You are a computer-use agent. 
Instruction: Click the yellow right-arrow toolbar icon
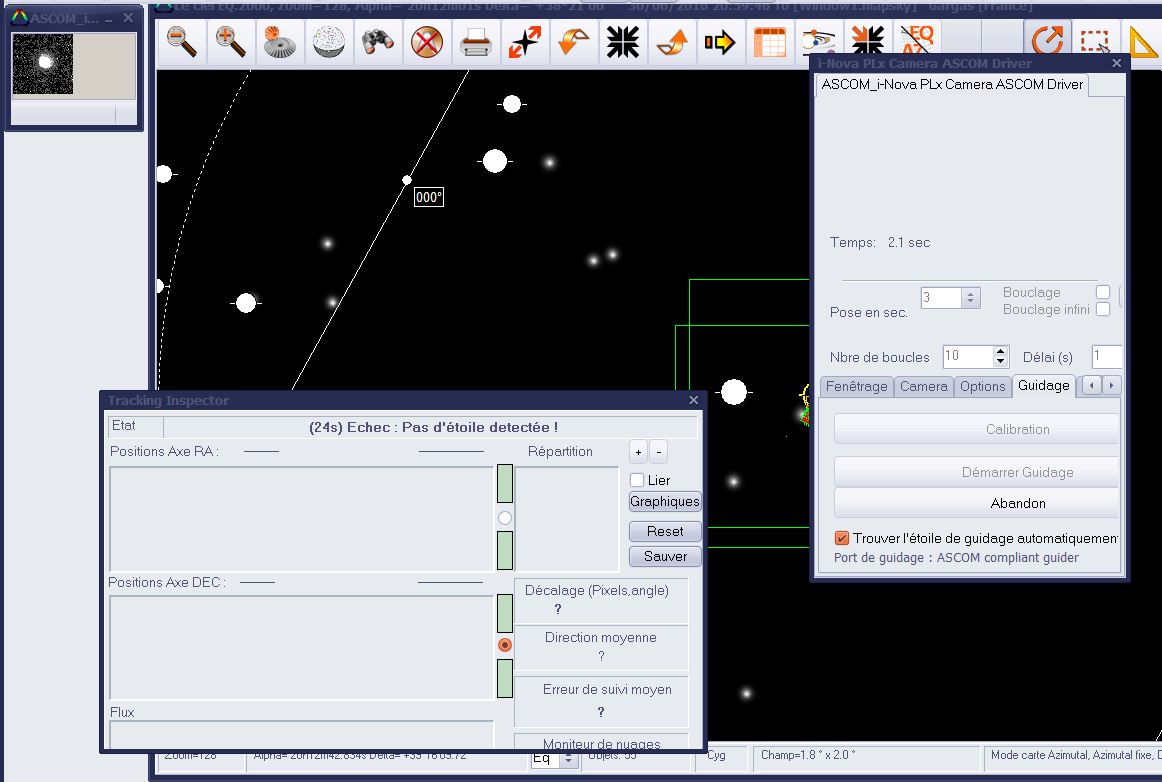(x=720, y=42)
